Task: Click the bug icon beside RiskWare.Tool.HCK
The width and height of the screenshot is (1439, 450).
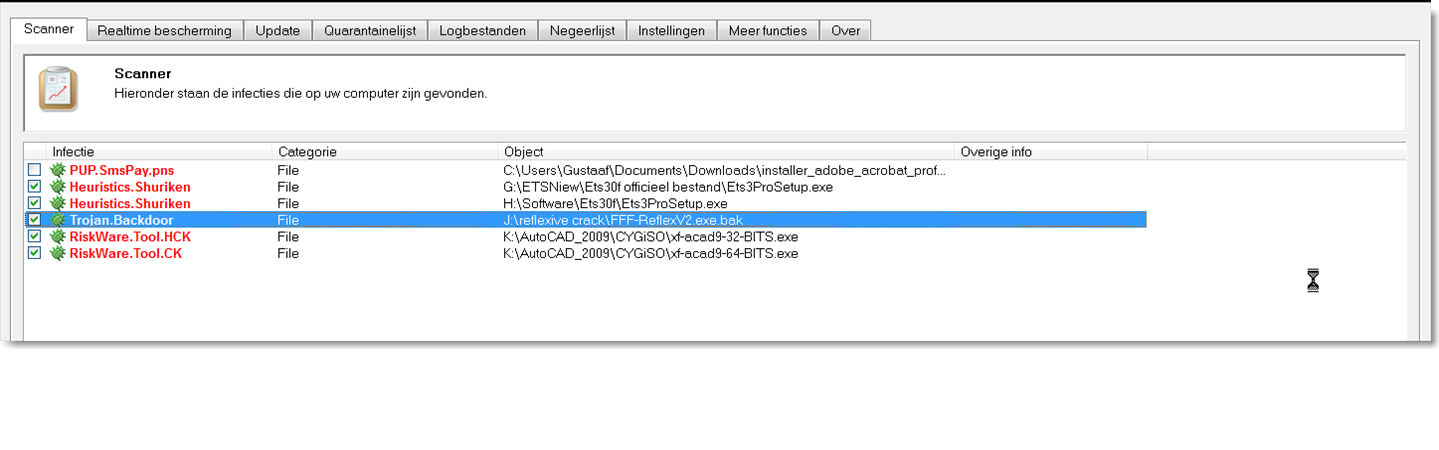Action: (x=57, y=237)
